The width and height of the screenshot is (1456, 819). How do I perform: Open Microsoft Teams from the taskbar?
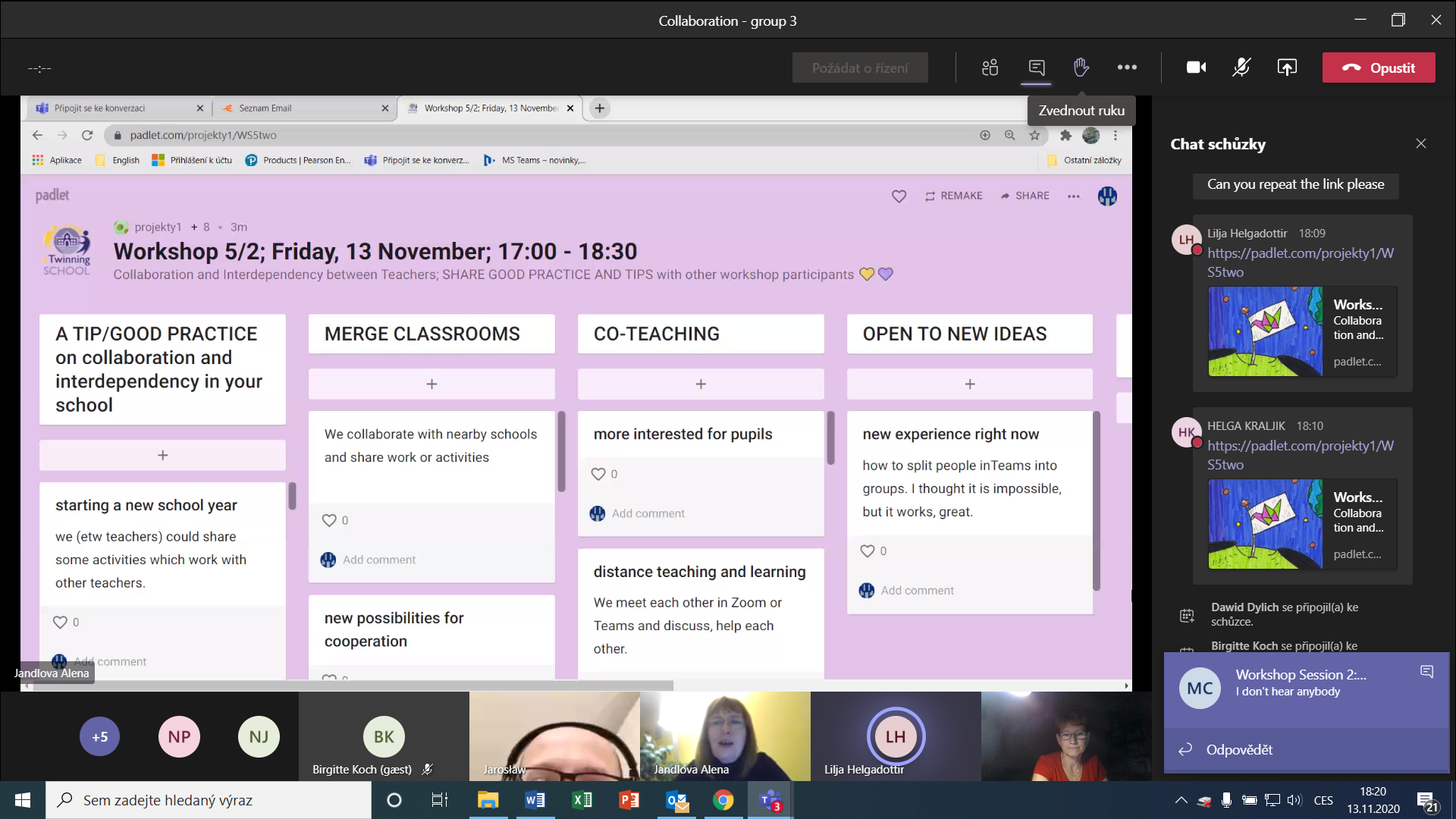770,800
